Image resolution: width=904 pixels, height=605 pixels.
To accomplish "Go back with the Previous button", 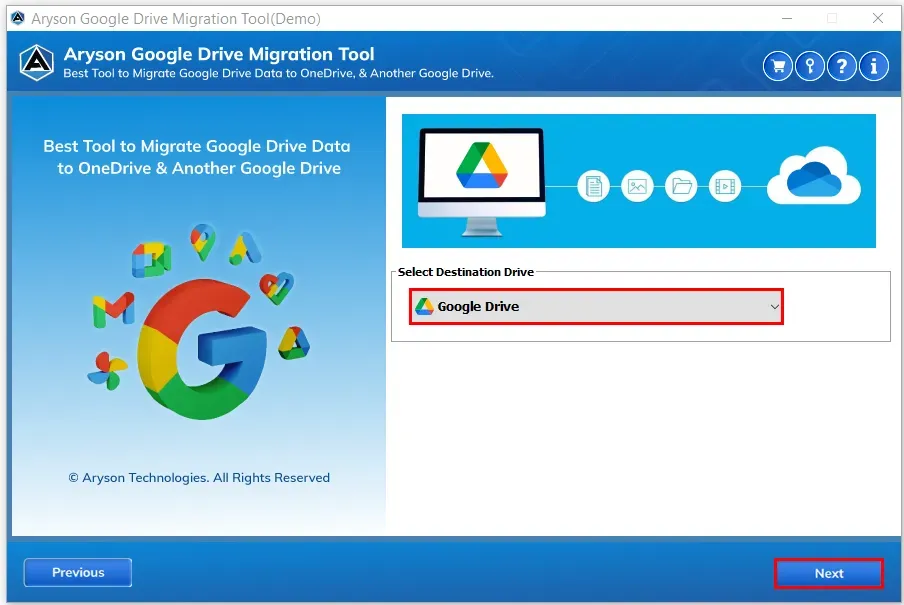I will pos(78,572).
